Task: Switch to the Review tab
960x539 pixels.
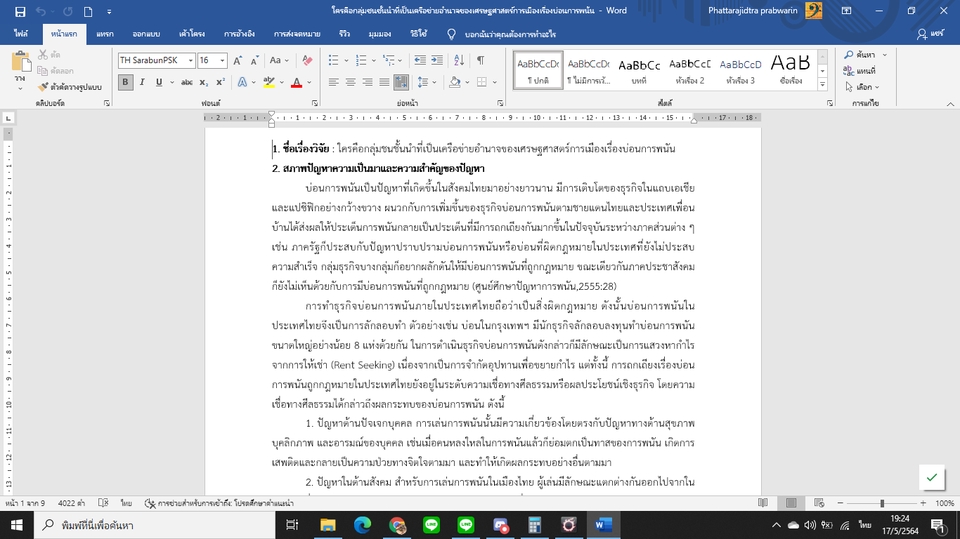Action: pos(345,34)
